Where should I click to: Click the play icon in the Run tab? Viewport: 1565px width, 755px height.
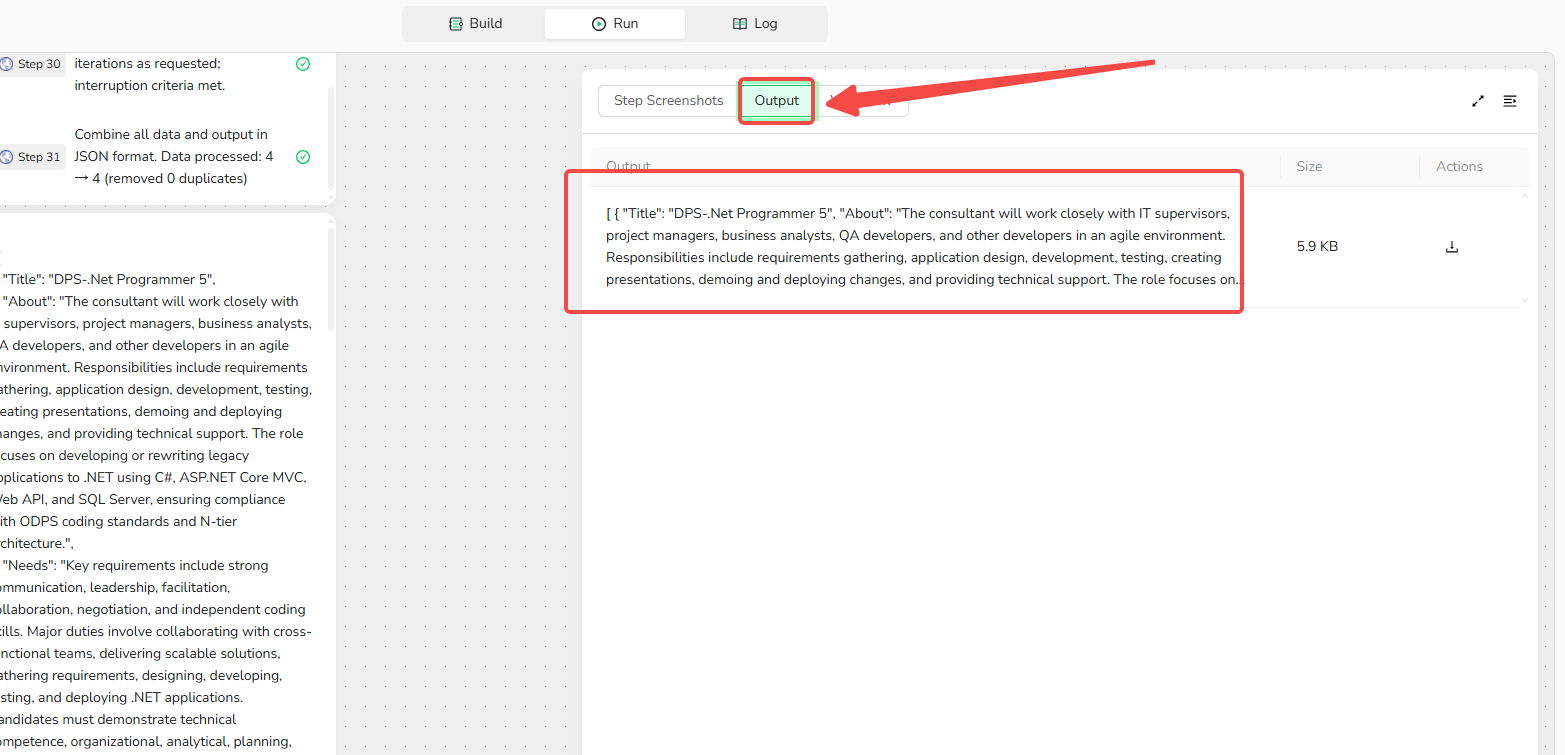[x=599, y=24]
